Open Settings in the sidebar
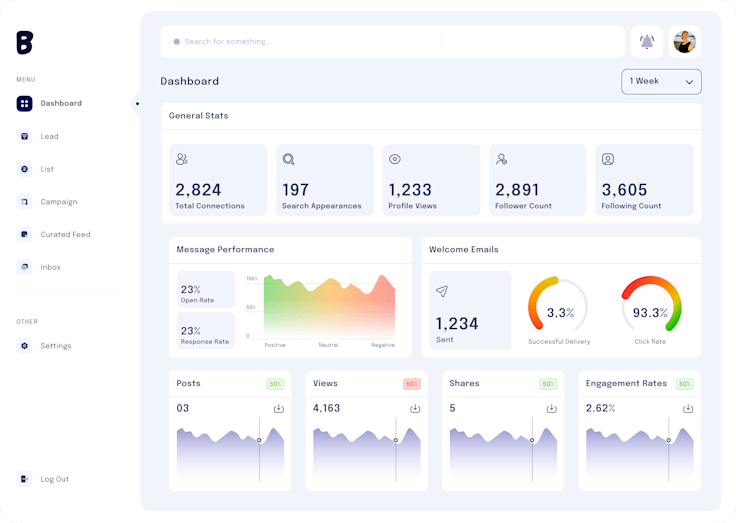Viewport: 736px width, 523px height. 55,346
